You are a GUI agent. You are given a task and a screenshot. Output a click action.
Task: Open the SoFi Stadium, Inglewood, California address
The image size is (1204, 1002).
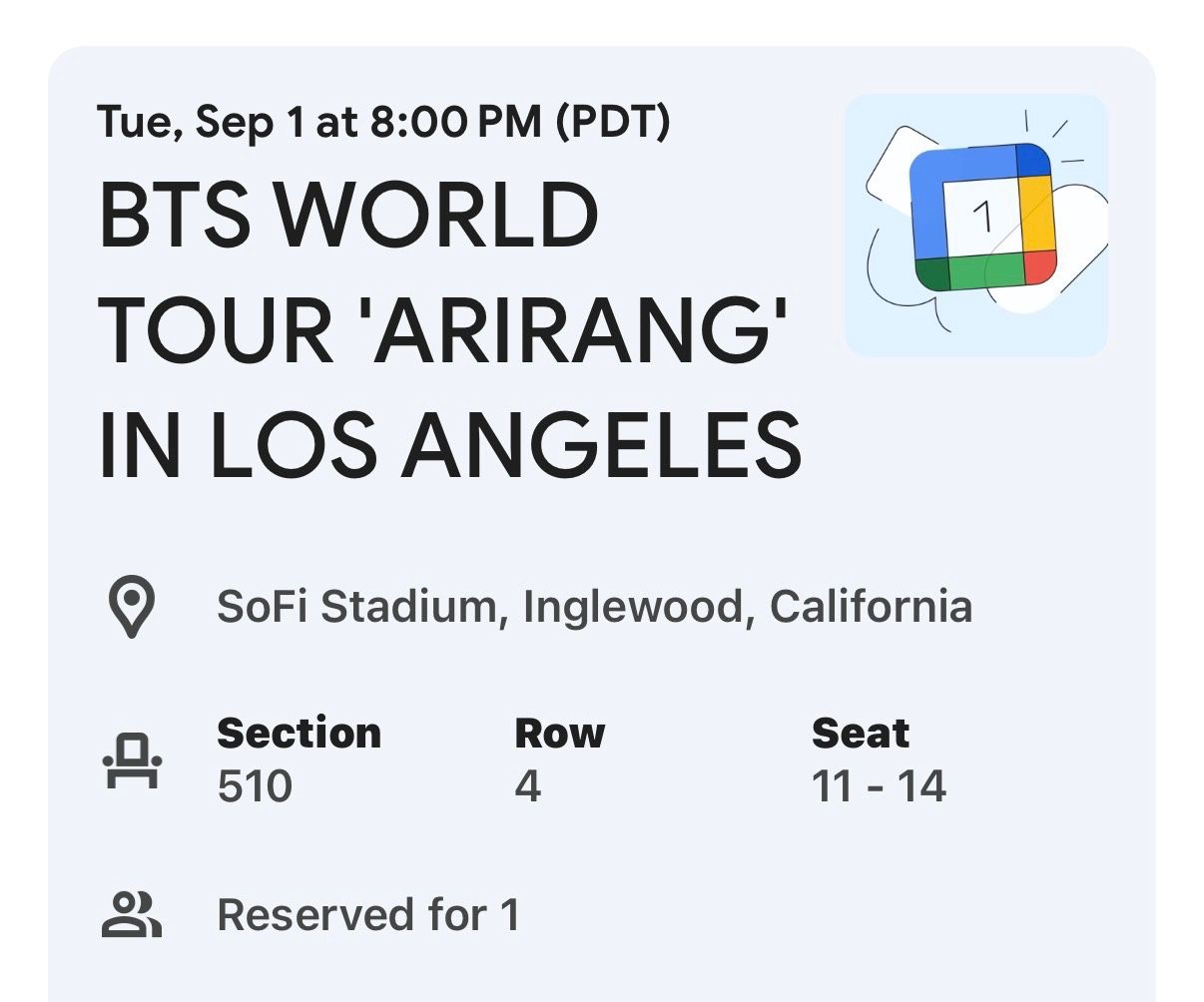tap(594, 607)
